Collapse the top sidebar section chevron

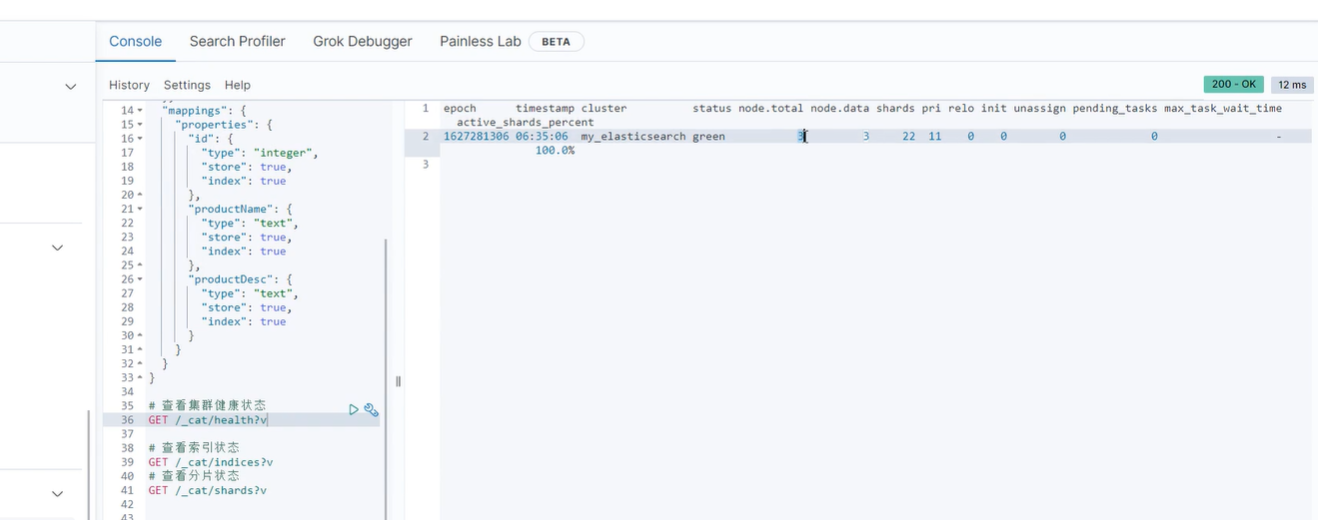[71, 87]
